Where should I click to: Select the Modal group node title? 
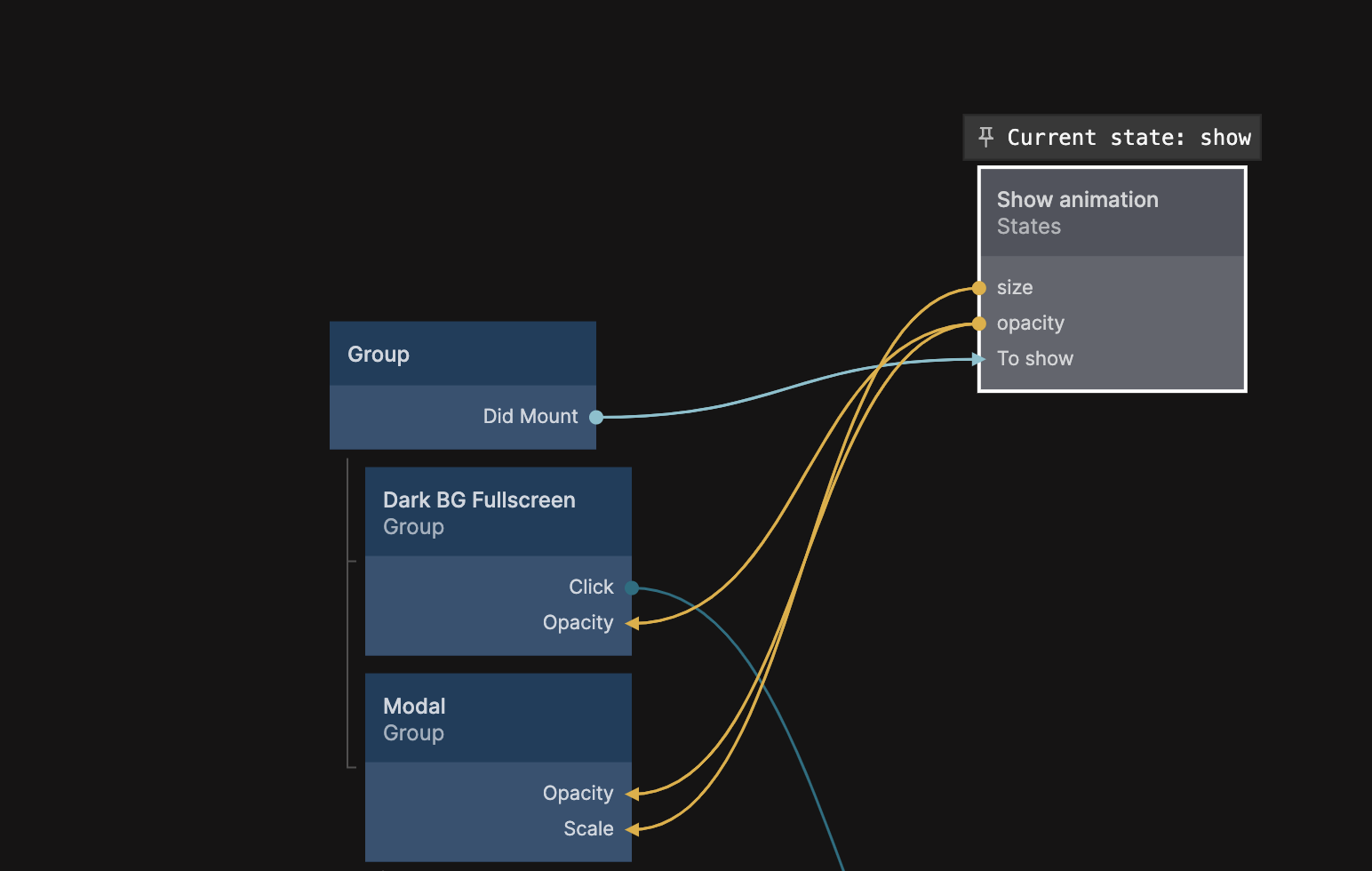point(414,707)
